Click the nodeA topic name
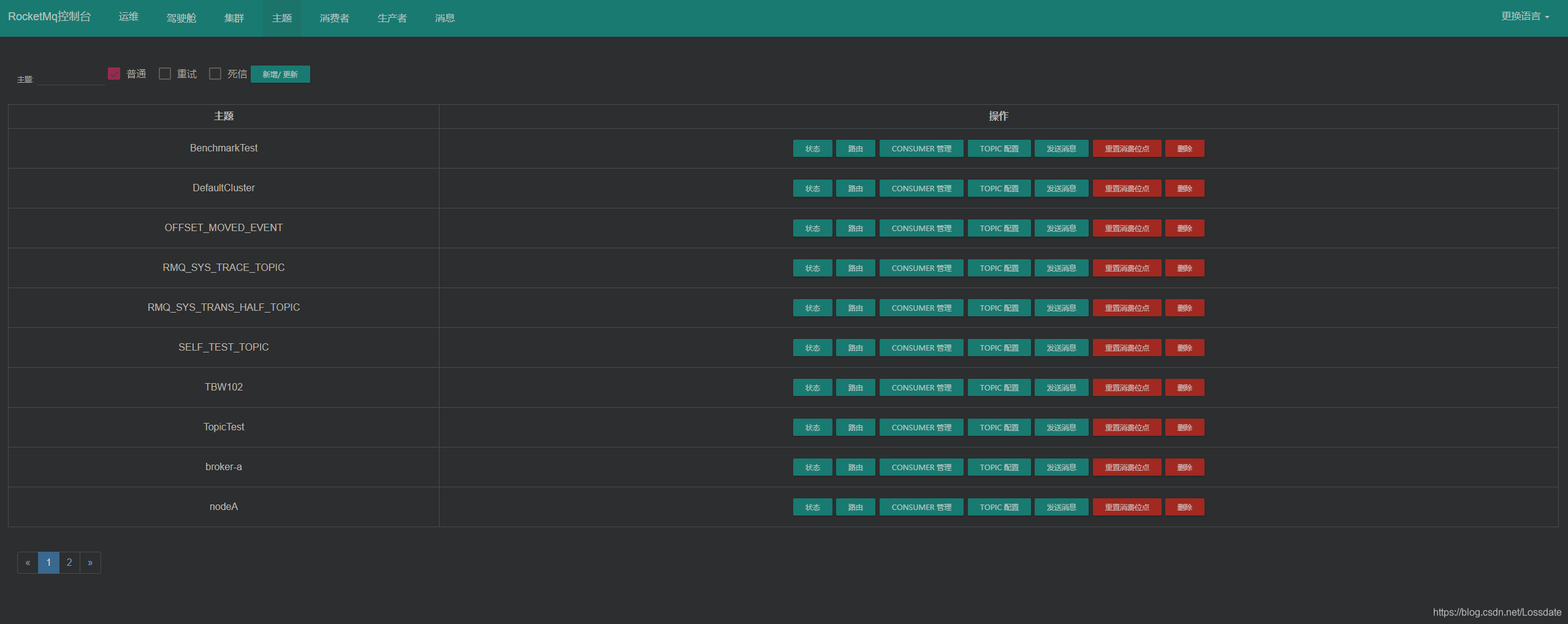 (224, 506)
